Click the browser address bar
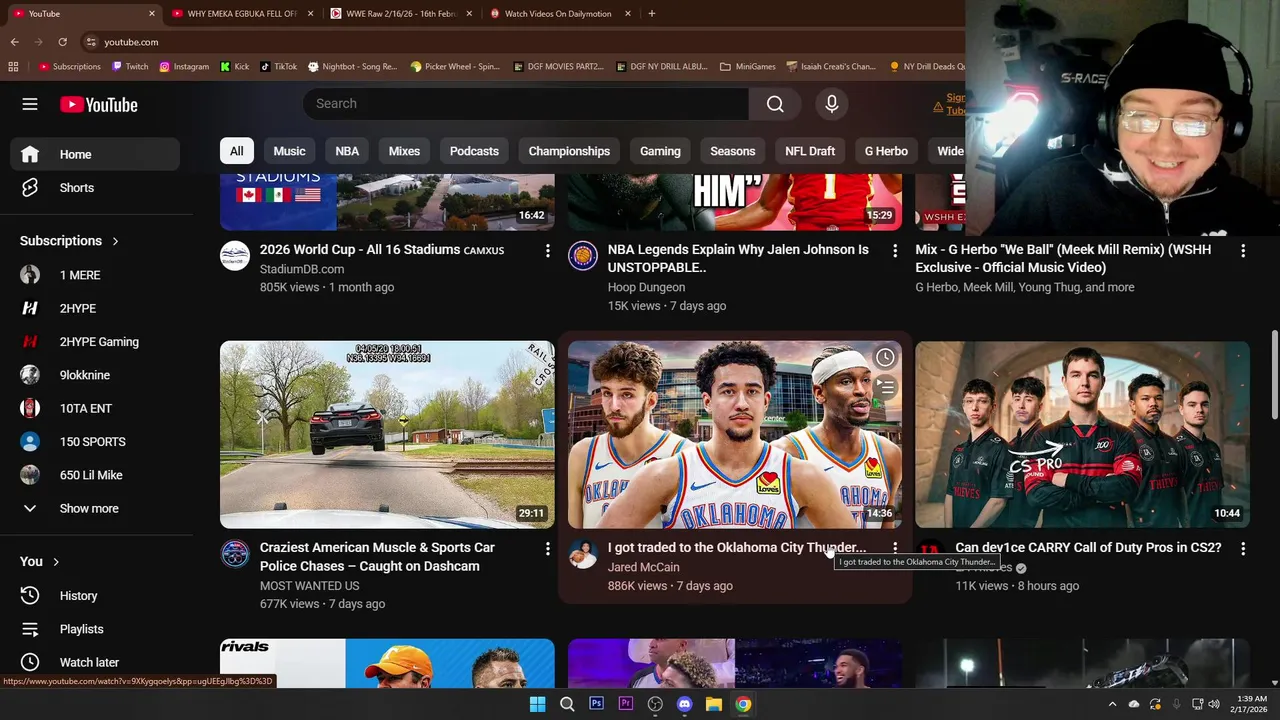Screen dimensions: 1280x720 [x=520, y=42]
